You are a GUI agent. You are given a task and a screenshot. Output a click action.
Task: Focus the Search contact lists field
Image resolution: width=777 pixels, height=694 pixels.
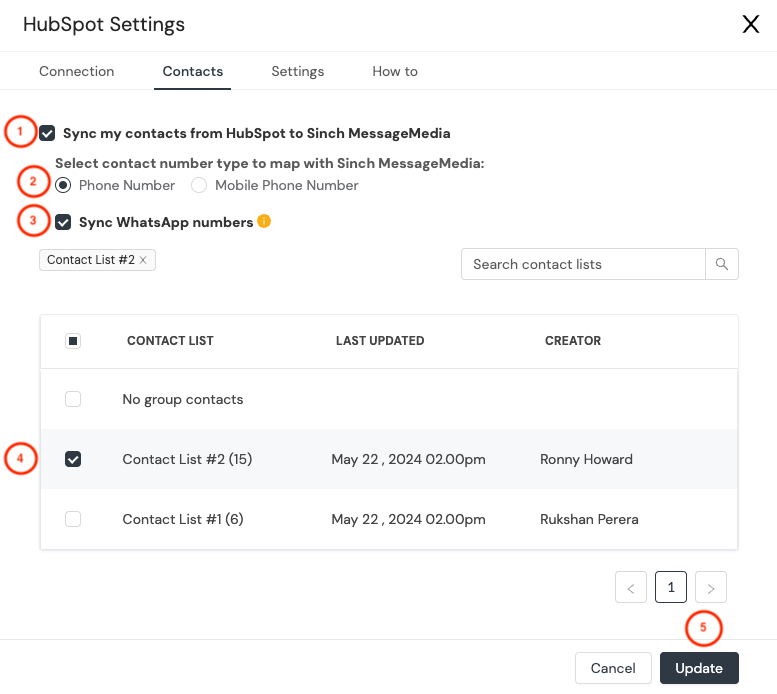click(x=583, y=264)
